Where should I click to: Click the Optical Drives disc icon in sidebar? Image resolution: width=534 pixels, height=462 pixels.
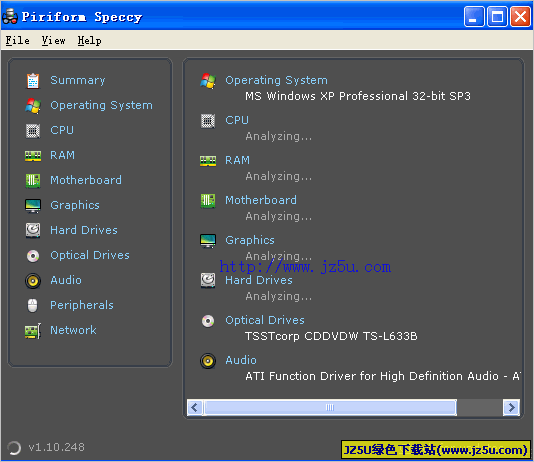(33, 256)
